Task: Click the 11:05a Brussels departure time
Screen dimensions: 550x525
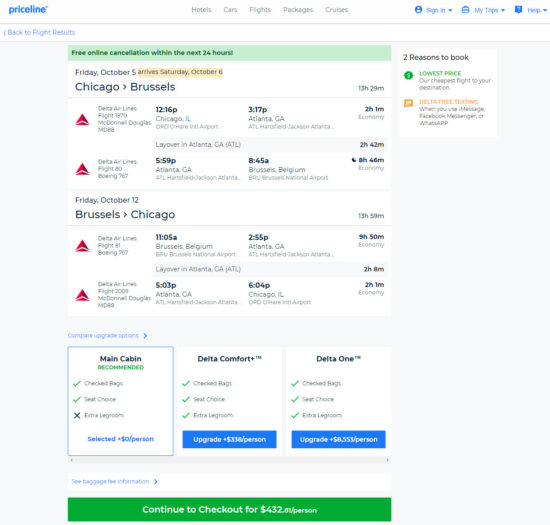Action: (x=166, y=237)
